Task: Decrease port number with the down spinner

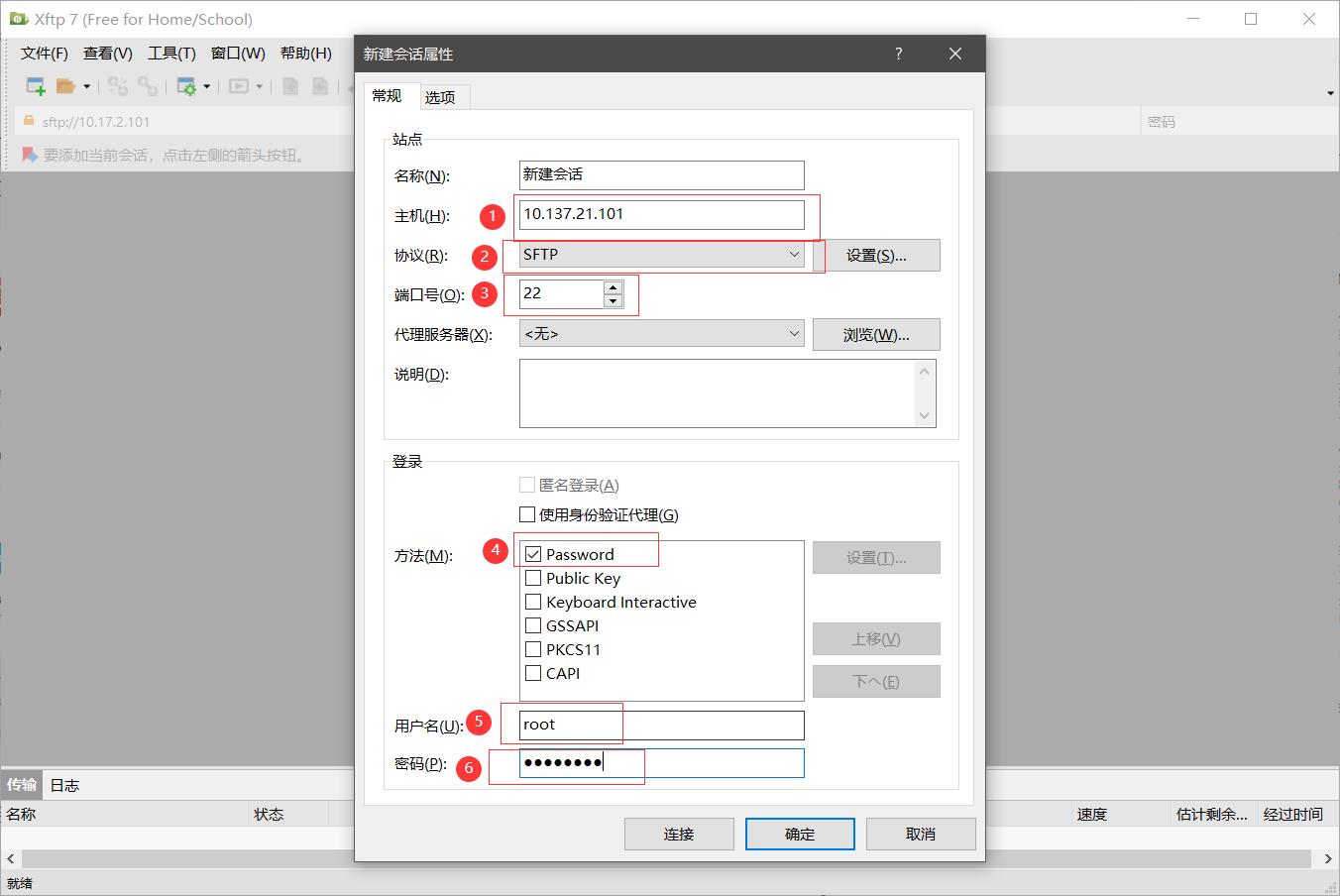Action: (613, 300)
